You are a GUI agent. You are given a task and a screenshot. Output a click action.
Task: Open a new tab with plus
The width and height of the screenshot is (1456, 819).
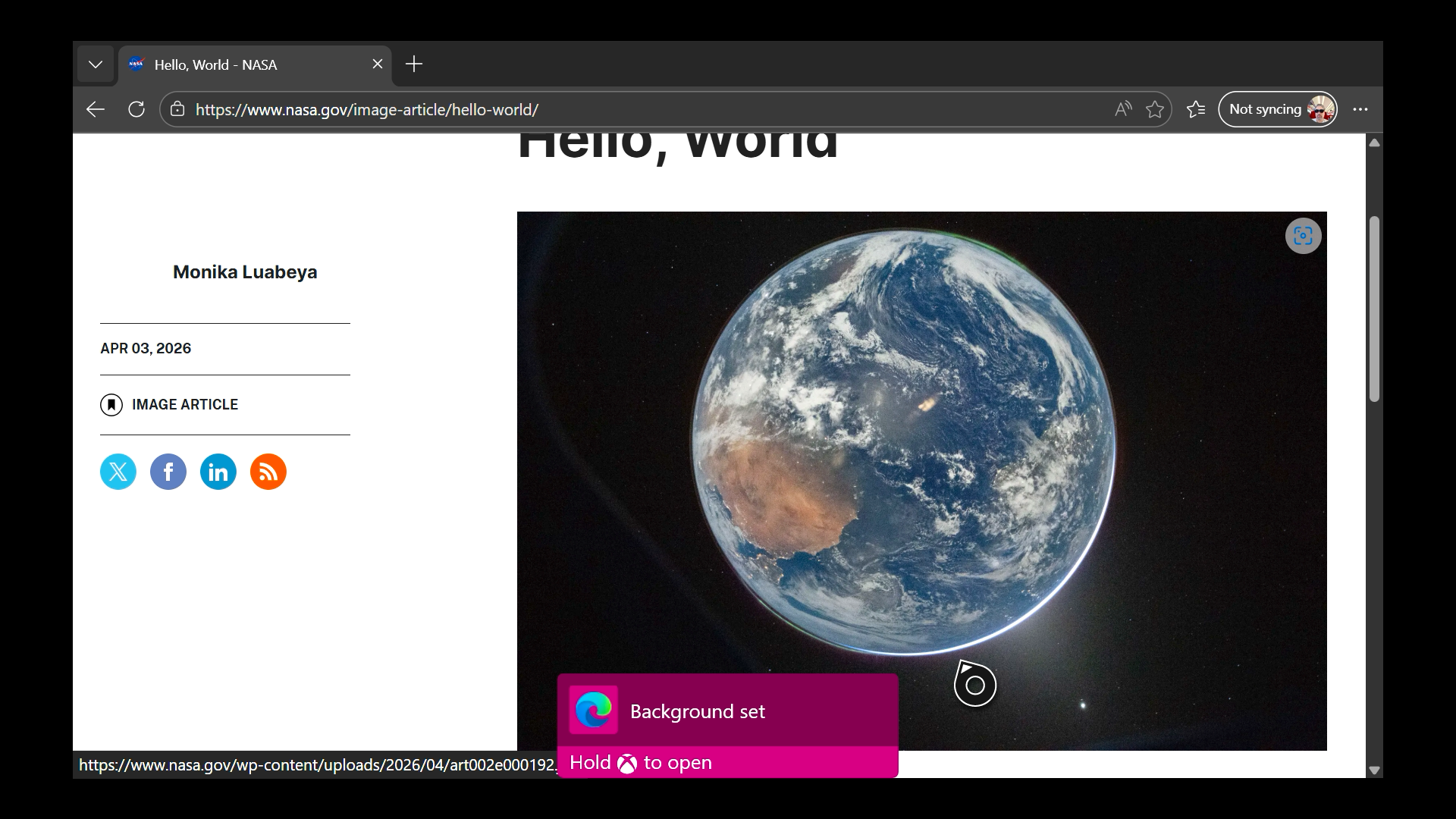click(x=414, y=64)
